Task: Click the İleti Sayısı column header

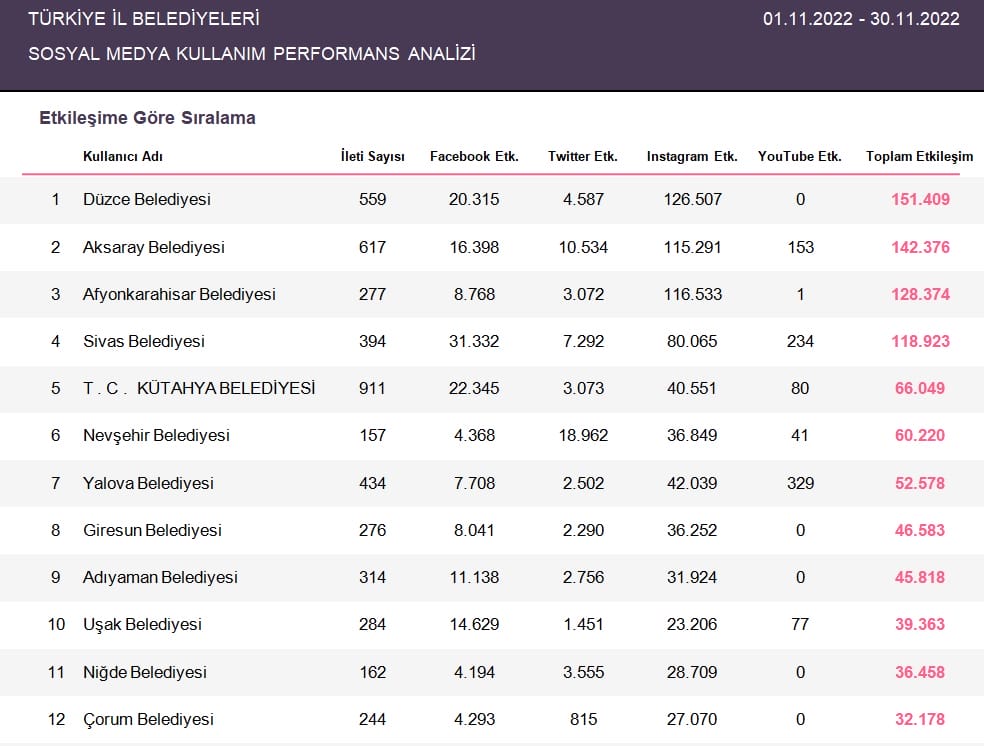Action: click(x=373, y=156)
